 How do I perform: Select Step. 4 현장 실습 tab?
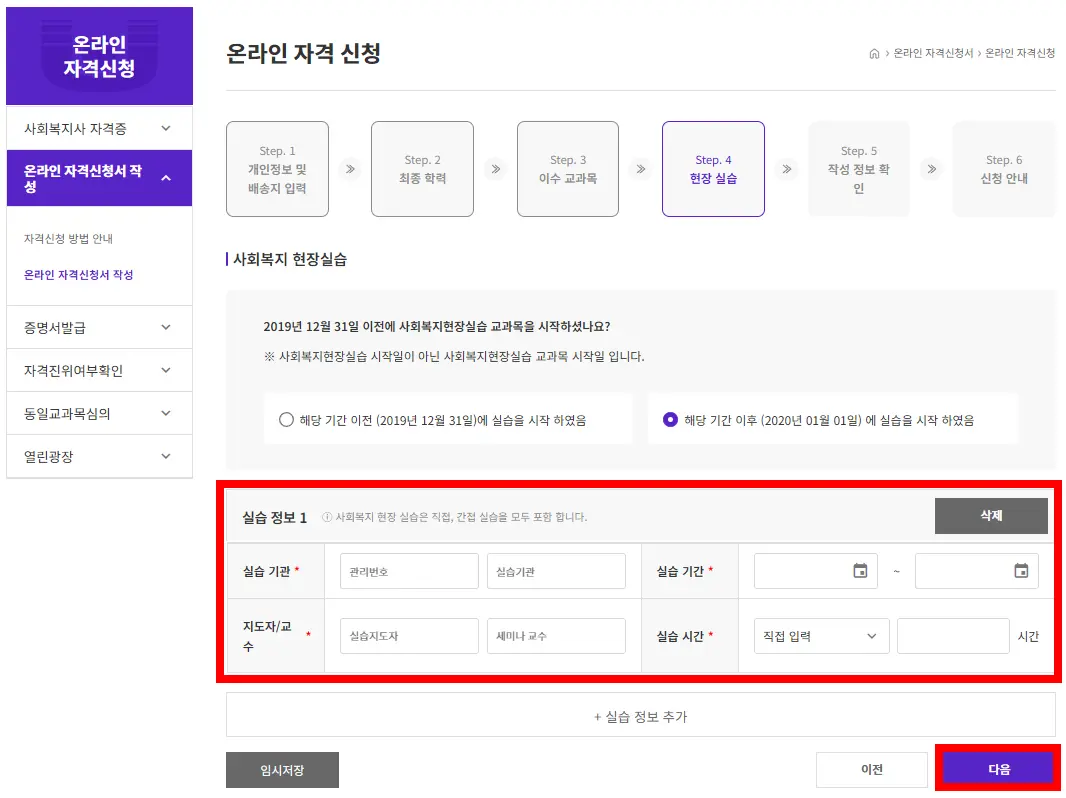pyautogui.click(x=713, y=169)
